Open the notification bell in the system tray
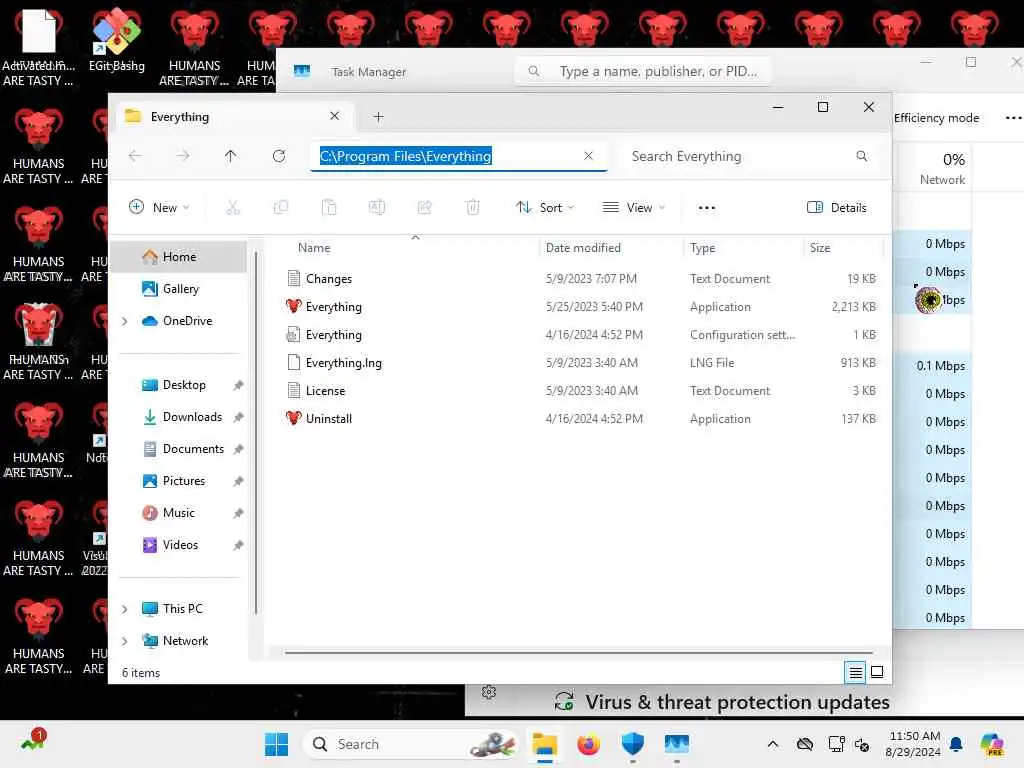This screenshot has height=768, width=1024. pyautogui.click(x=956, y=744)
